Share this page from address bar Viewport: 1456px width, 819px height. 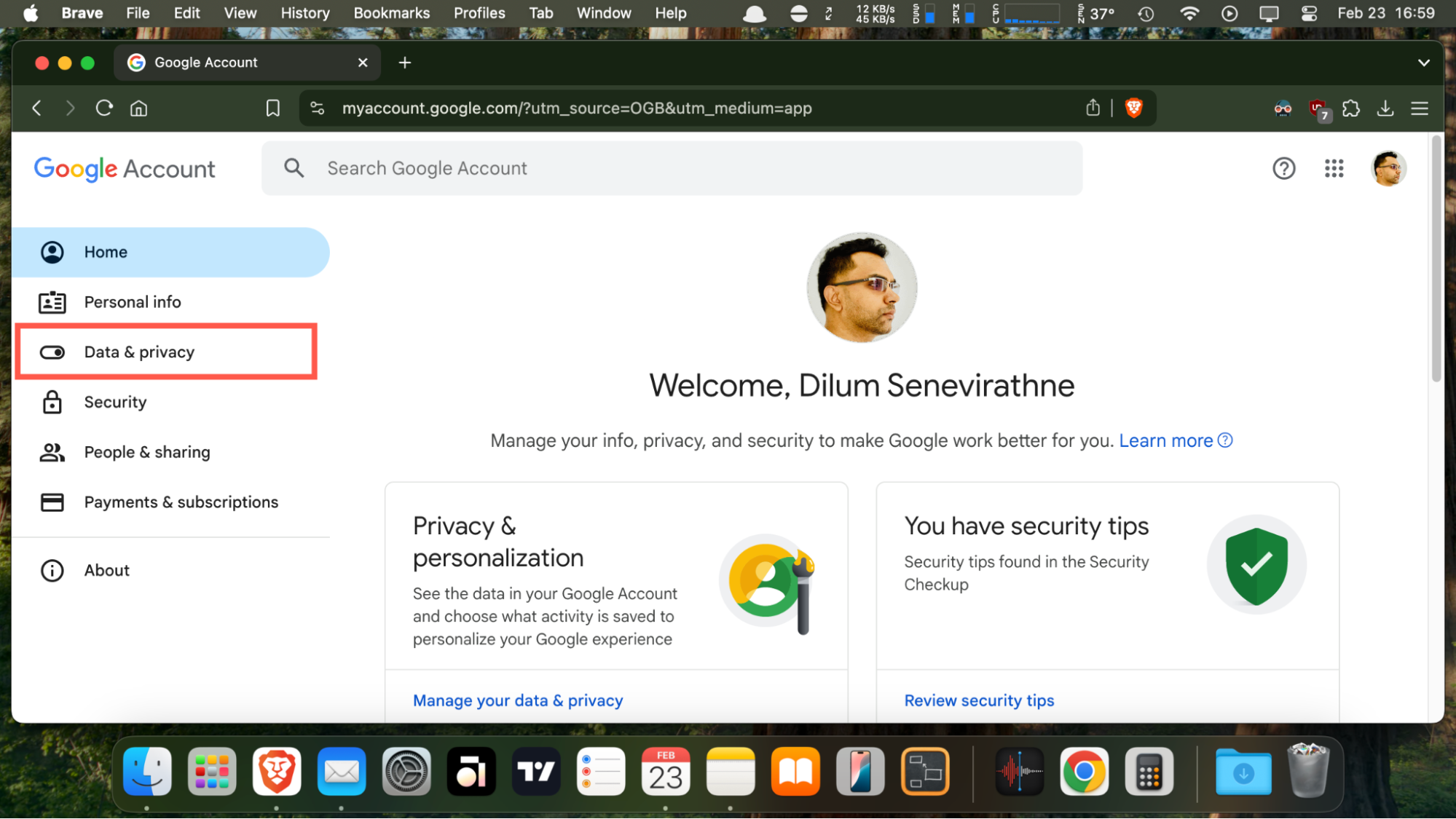pyautogui.click(x=1093, y=108)
